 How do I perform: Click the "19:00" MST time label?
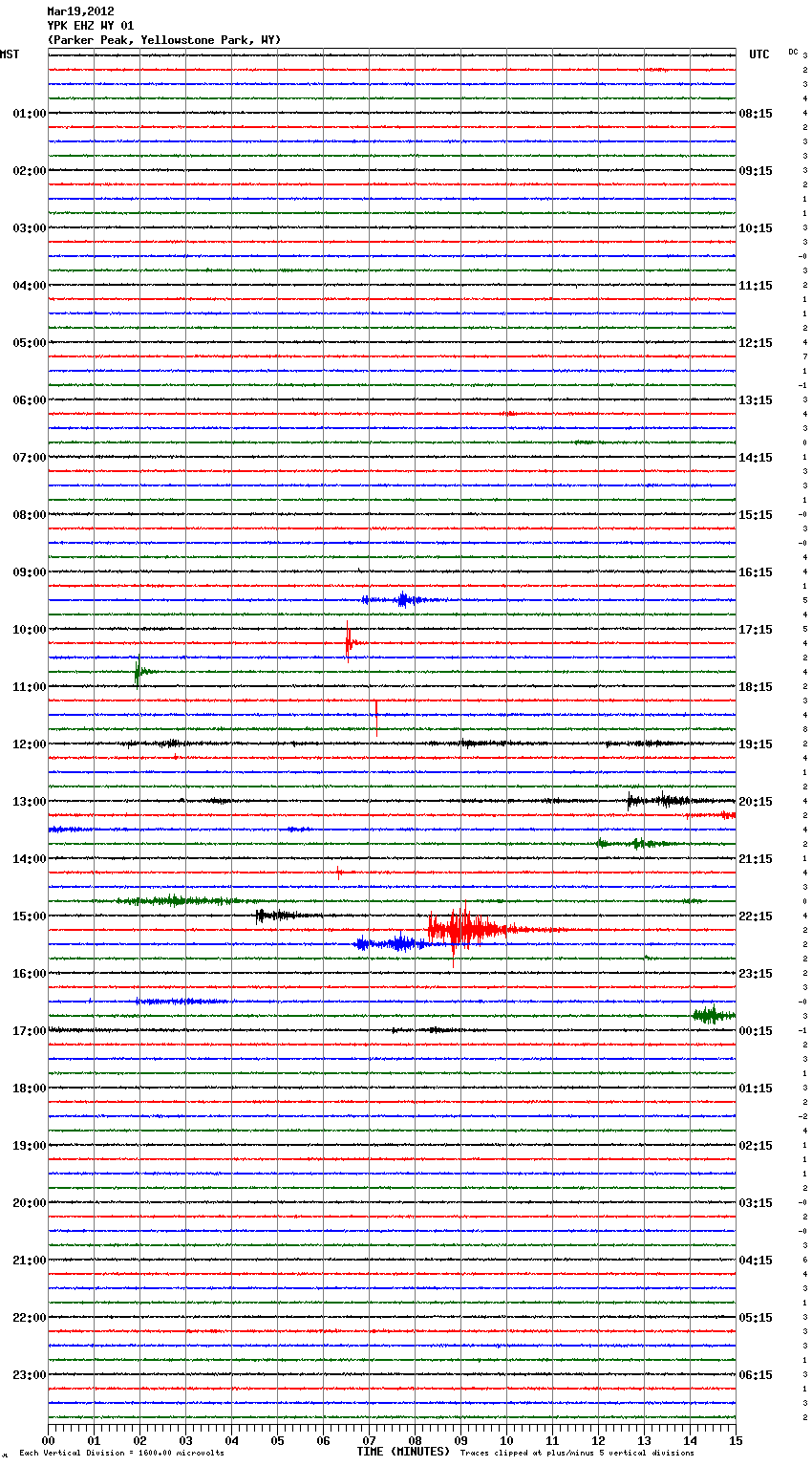tap(29, 1146)
